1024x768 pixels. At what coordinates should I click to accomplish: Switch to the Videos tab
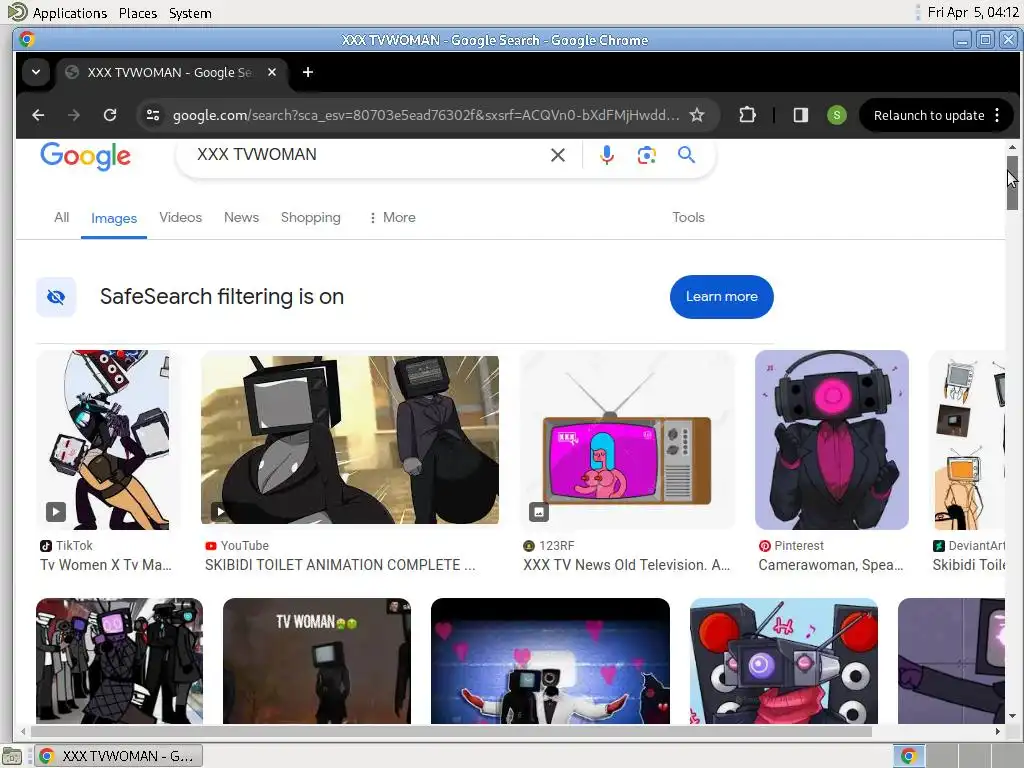click(180, 217)
